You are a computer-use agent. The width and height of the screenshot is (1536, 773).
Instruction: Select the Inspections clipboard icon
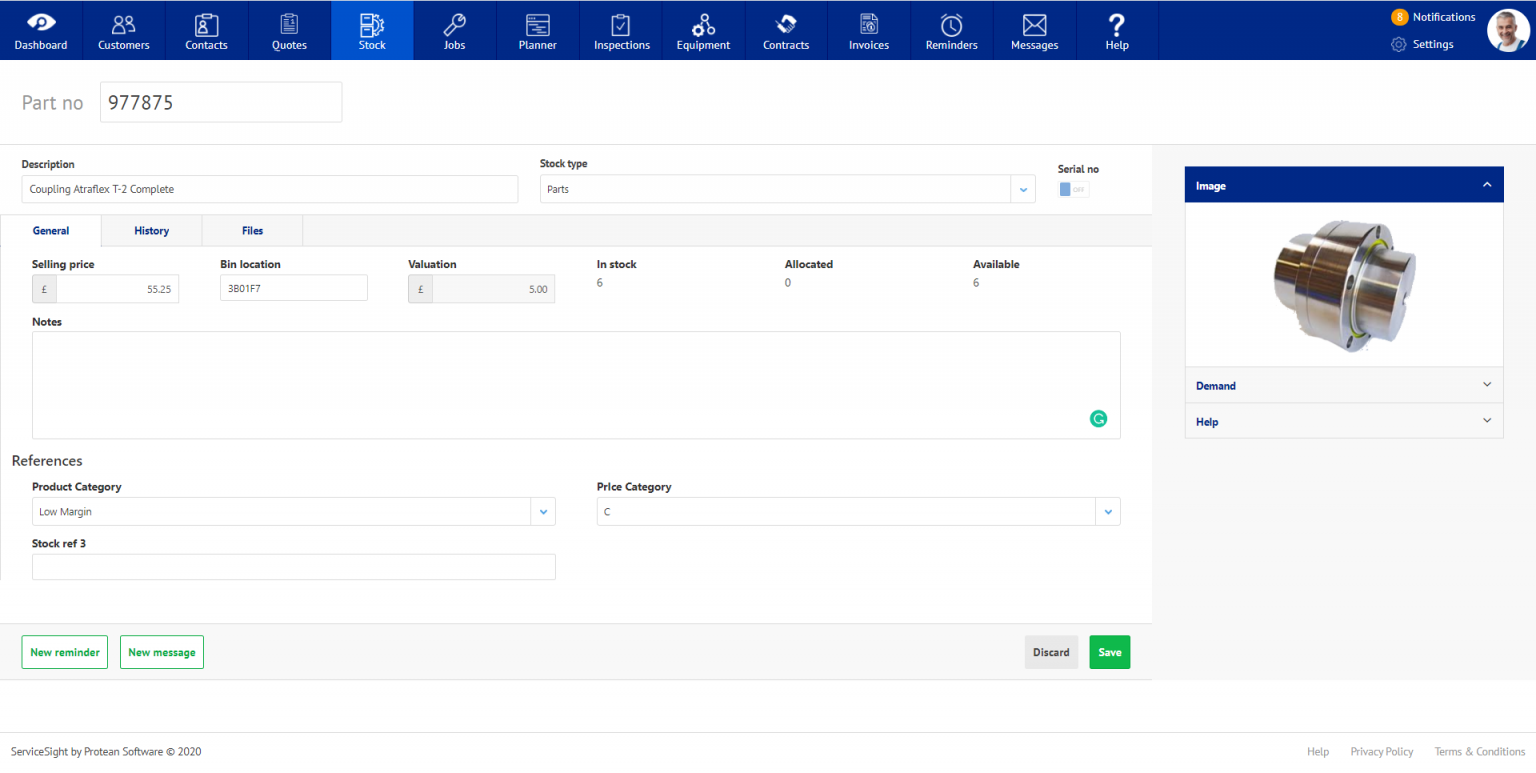pyautogui.click(x=620, y=22)
